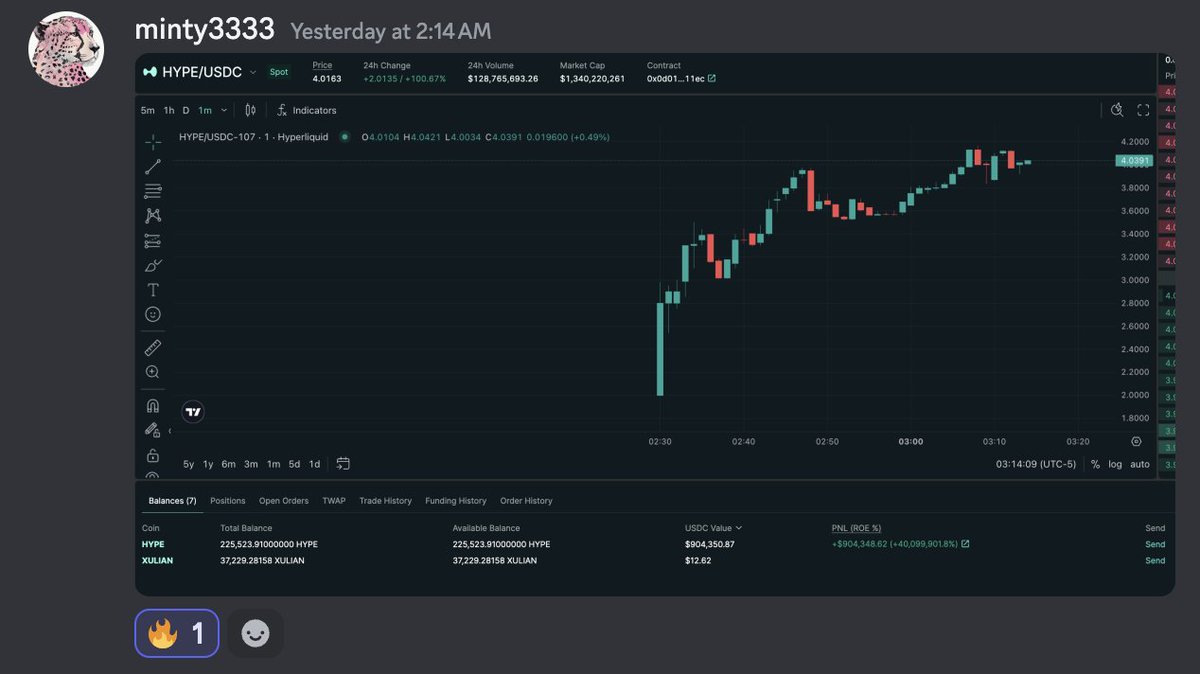The height and width of the screenshot is (674, 1200).
Task: Switch to the Open Orders tab
Action: (284, 500)
